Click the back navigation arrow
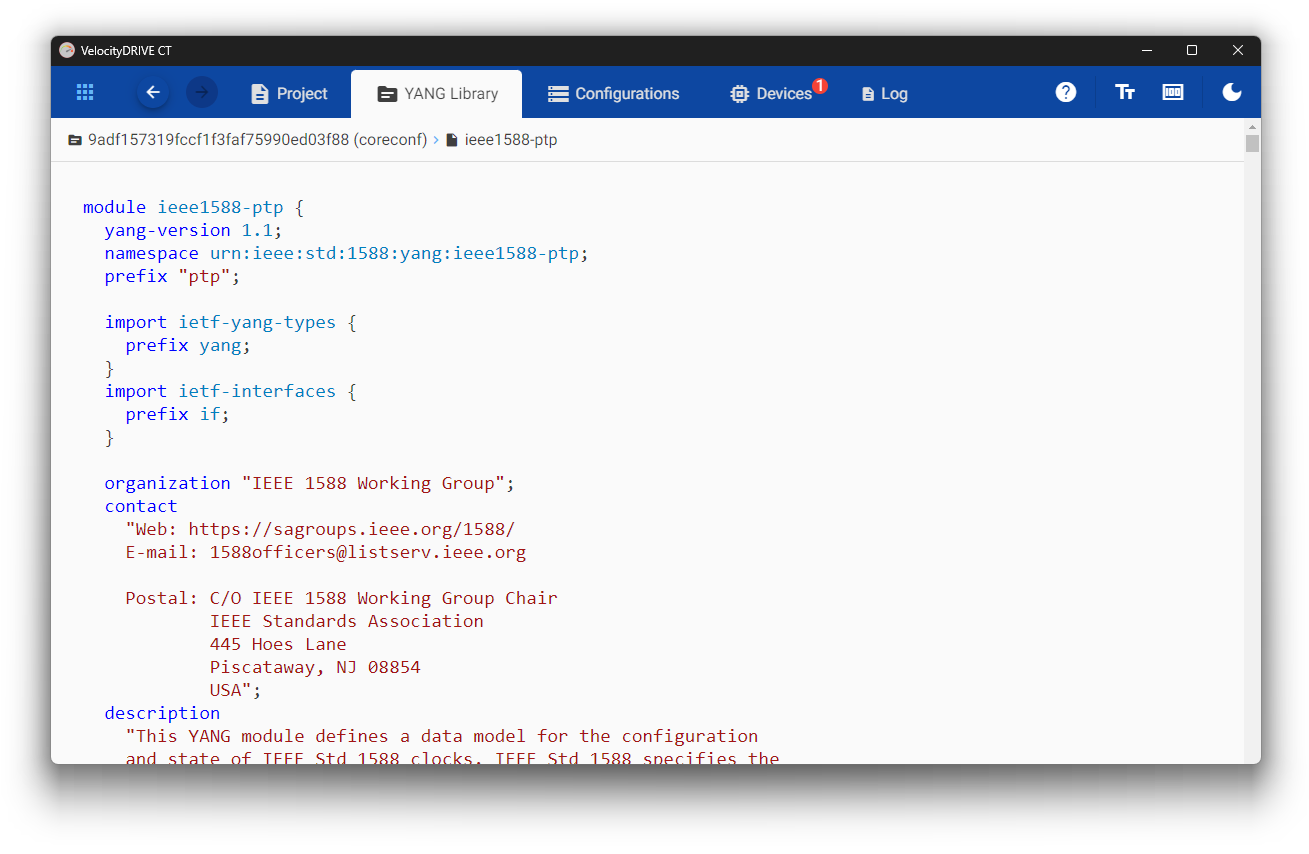The height and width of the screenshot is (854, 1309). 153,93
